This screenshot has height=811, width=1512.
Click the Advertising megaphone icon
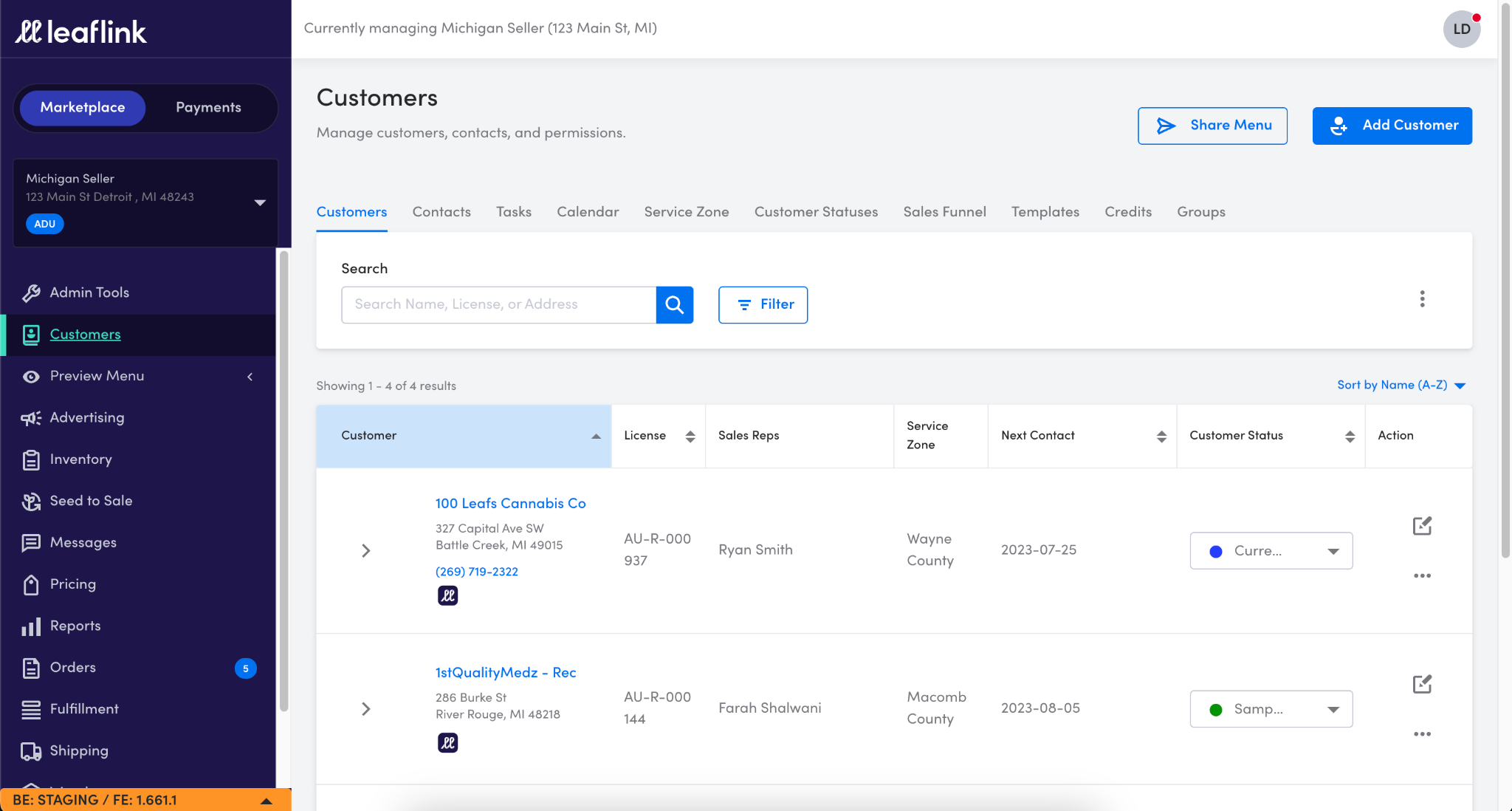pyautogui.click(x=31, y=418)
